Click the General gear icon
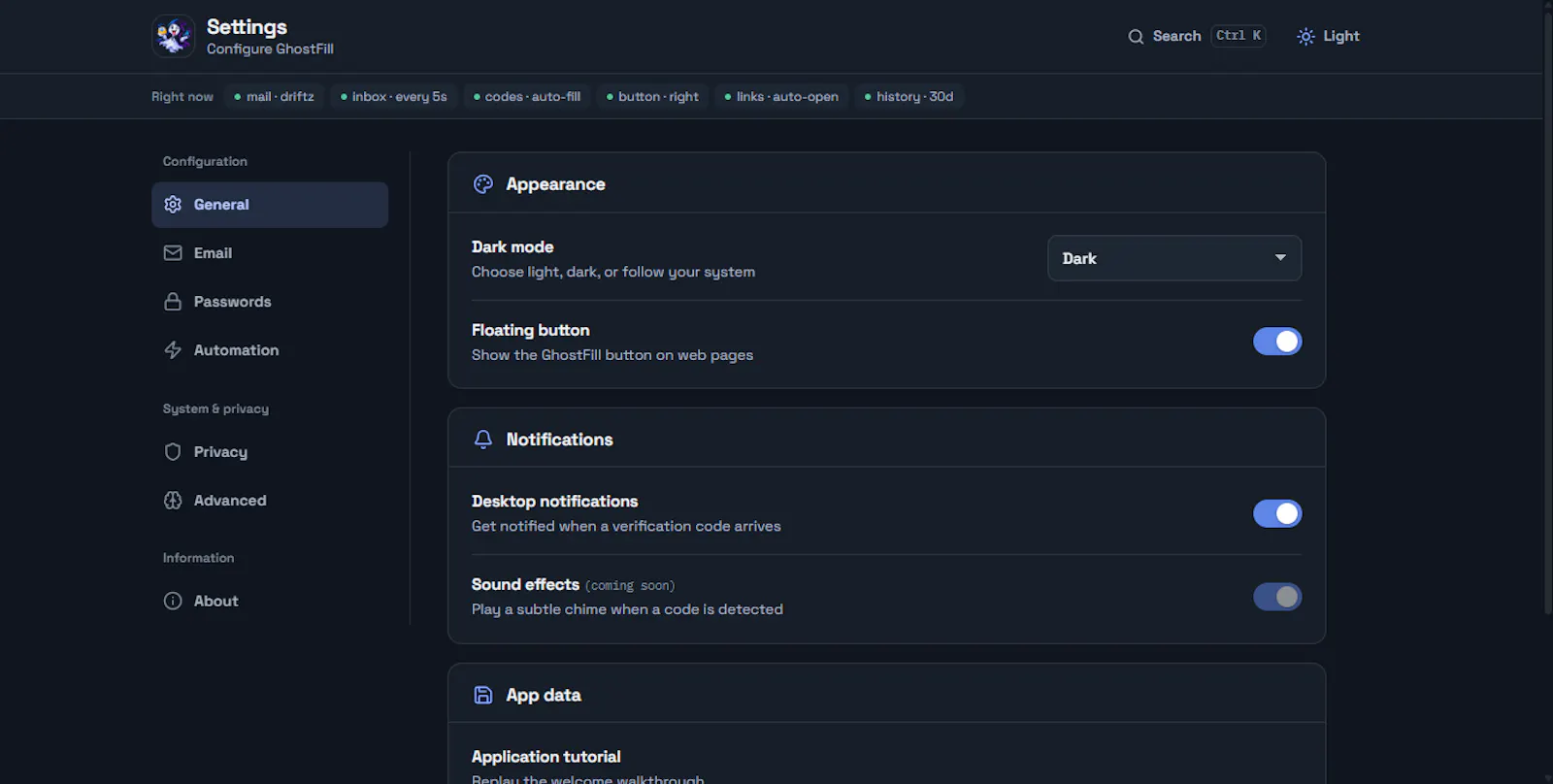Viewport: 1553px width, 784px height. point(173,205)
